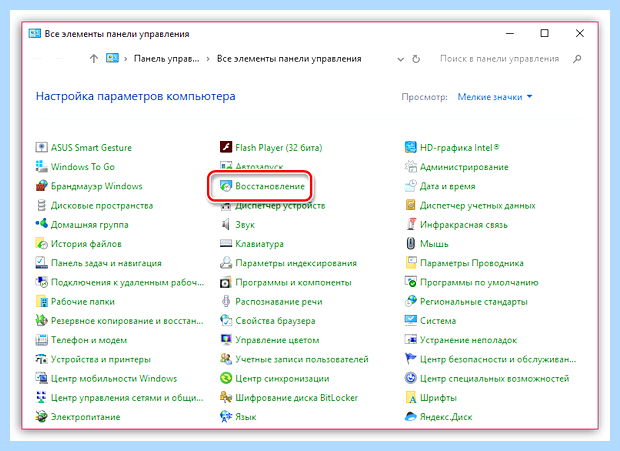620x451 pixels.
Task: Open the ASUS Smart Gesture icon
Action: [41, 148]
